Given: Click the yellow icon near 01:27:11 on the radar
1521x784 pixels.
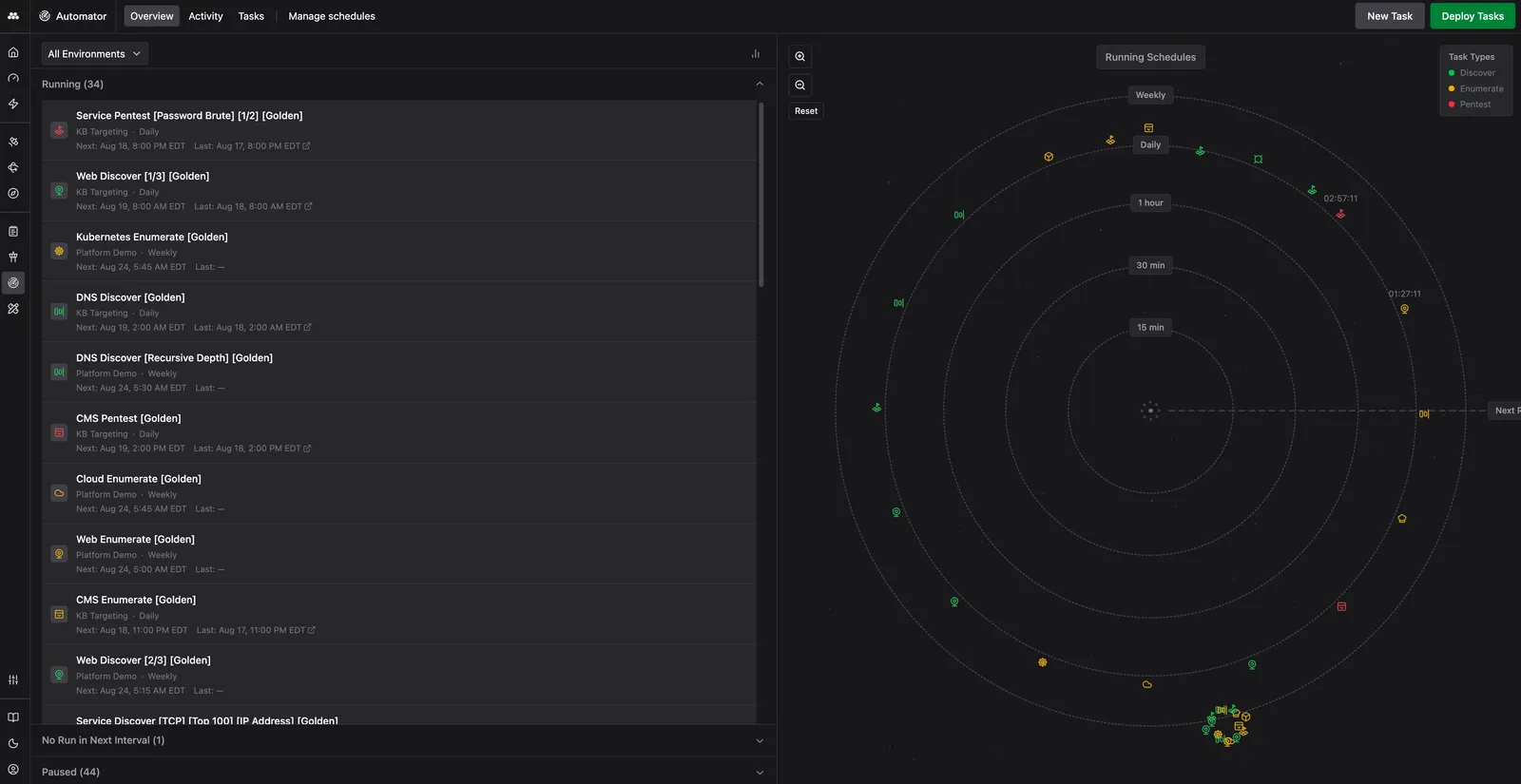Looking at the screenshot, I should 1404,309.
